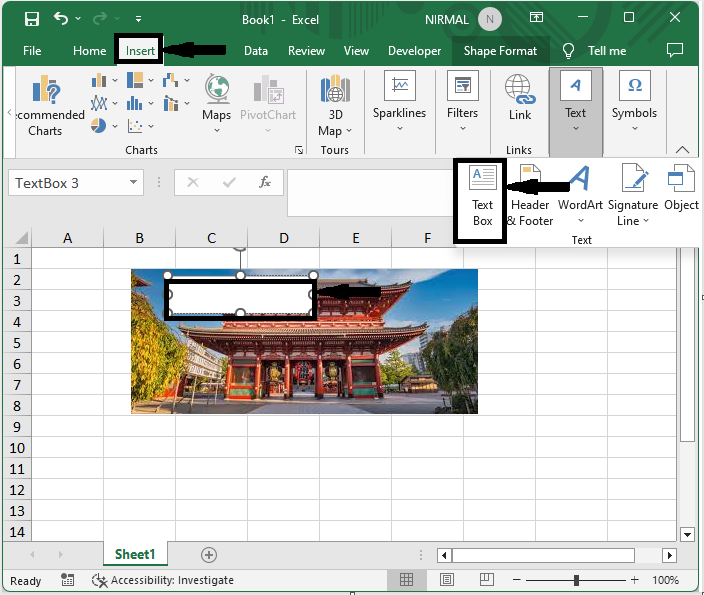Screen dimensions: 704x595
Task: Insert a Link via ribbon icon
Action: tap(519, 91)
